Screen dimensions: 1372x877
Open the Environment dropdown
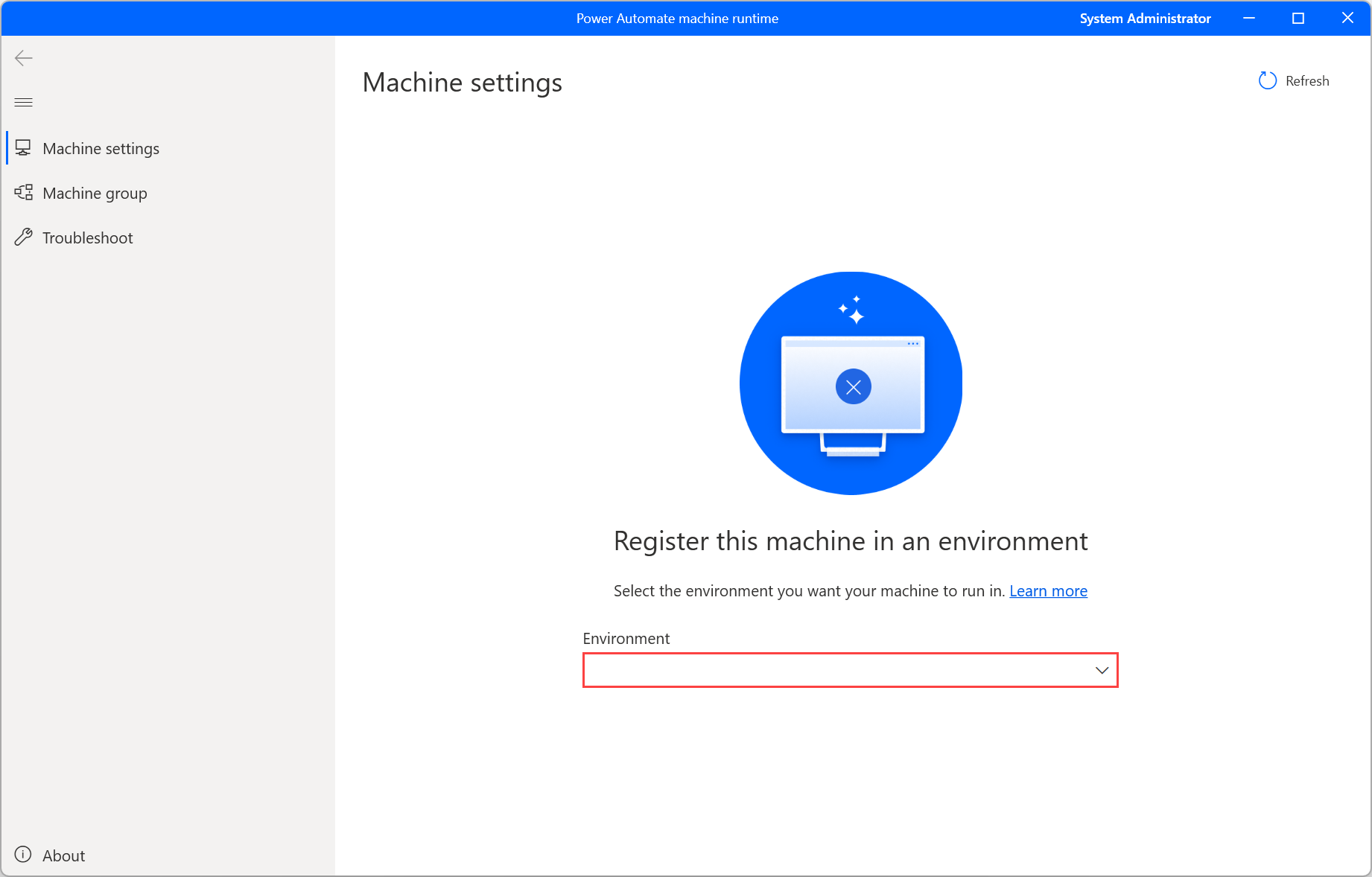850,670
